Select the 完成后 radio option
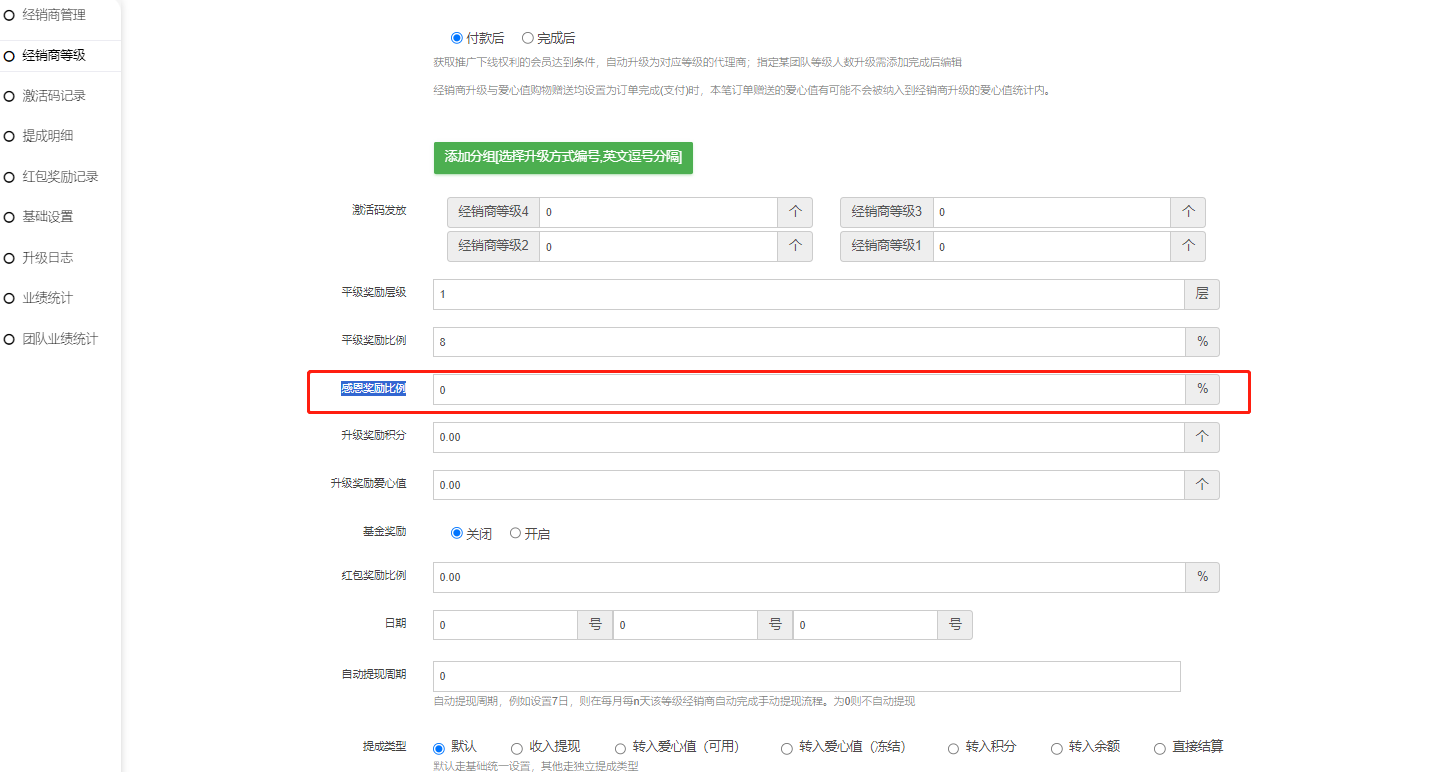The width and height of the screenshot is (1454, 772). (x=528, y=38)
